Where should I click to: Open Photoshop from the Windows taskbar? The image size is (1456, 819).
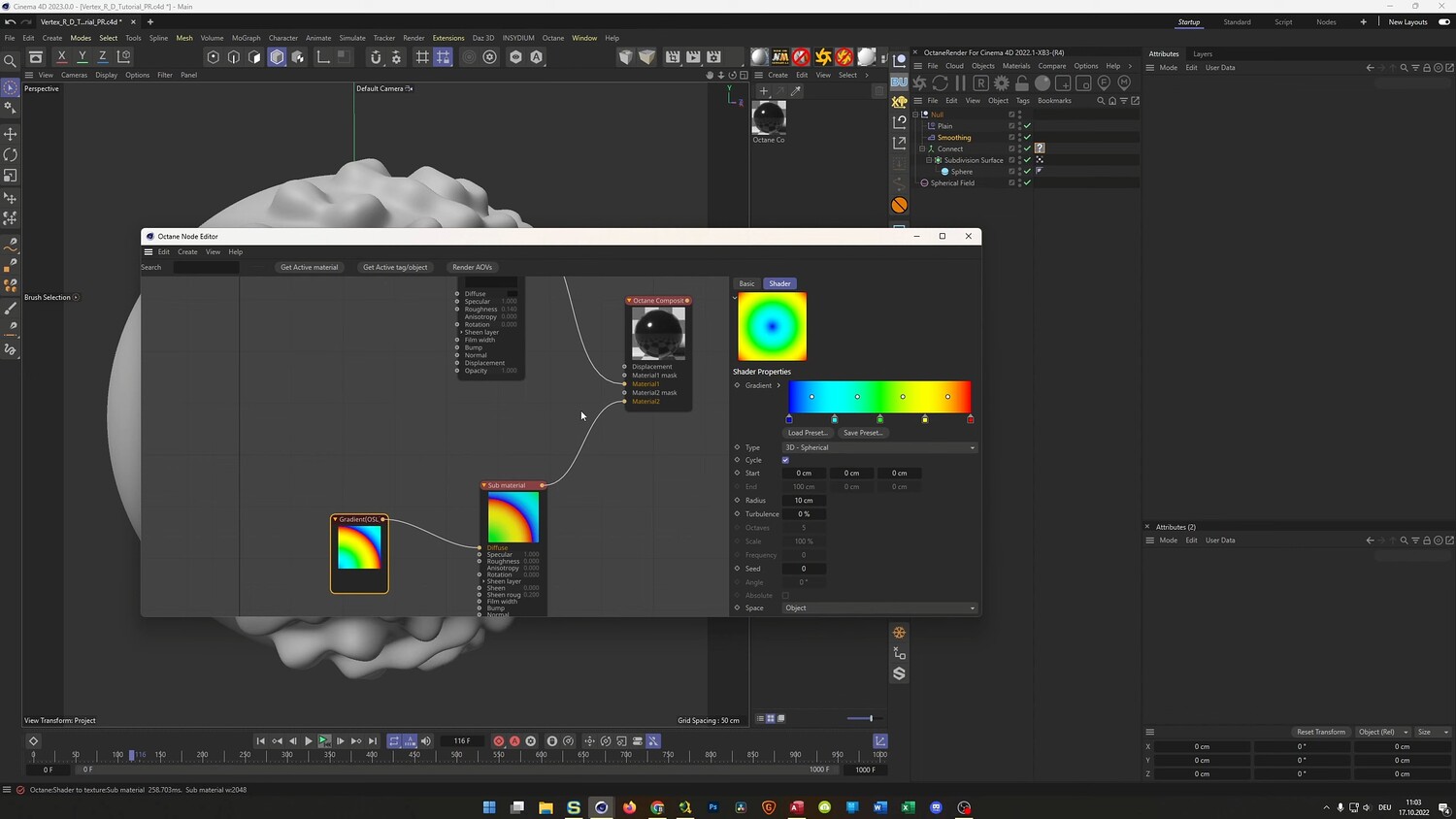point(713,807)
